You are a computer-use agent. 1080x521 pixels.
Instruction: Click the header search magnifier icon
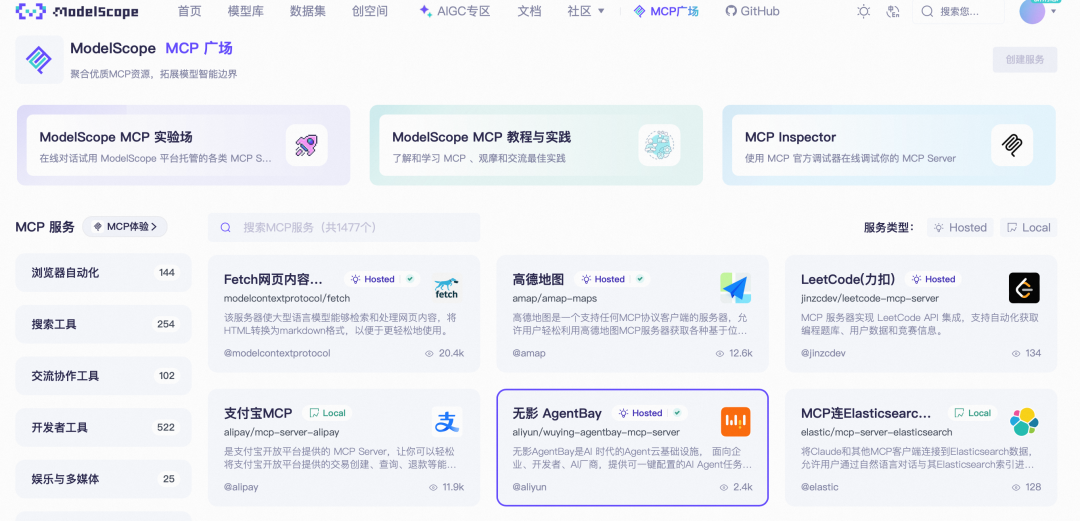[x=927, y=12]
